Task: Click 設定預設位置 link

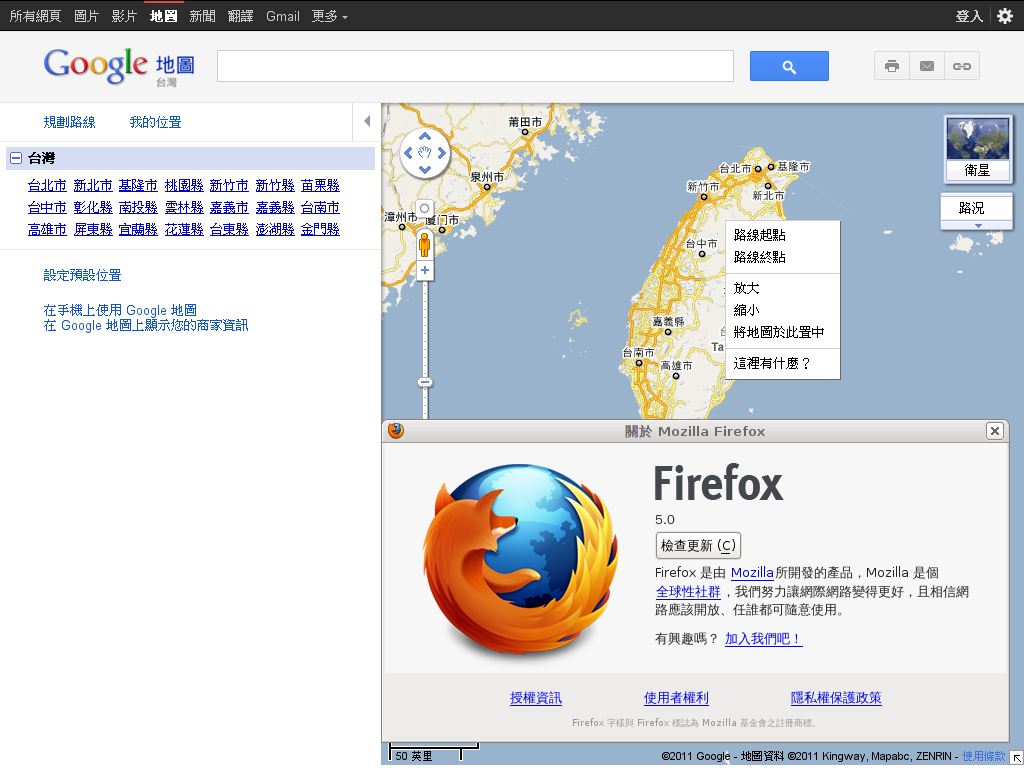Action: point(82,276)
